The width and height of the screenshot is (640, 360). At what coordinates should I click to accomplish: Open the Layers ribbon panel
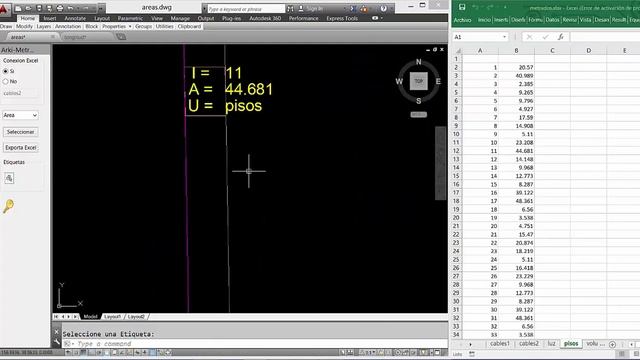(43, 26)
